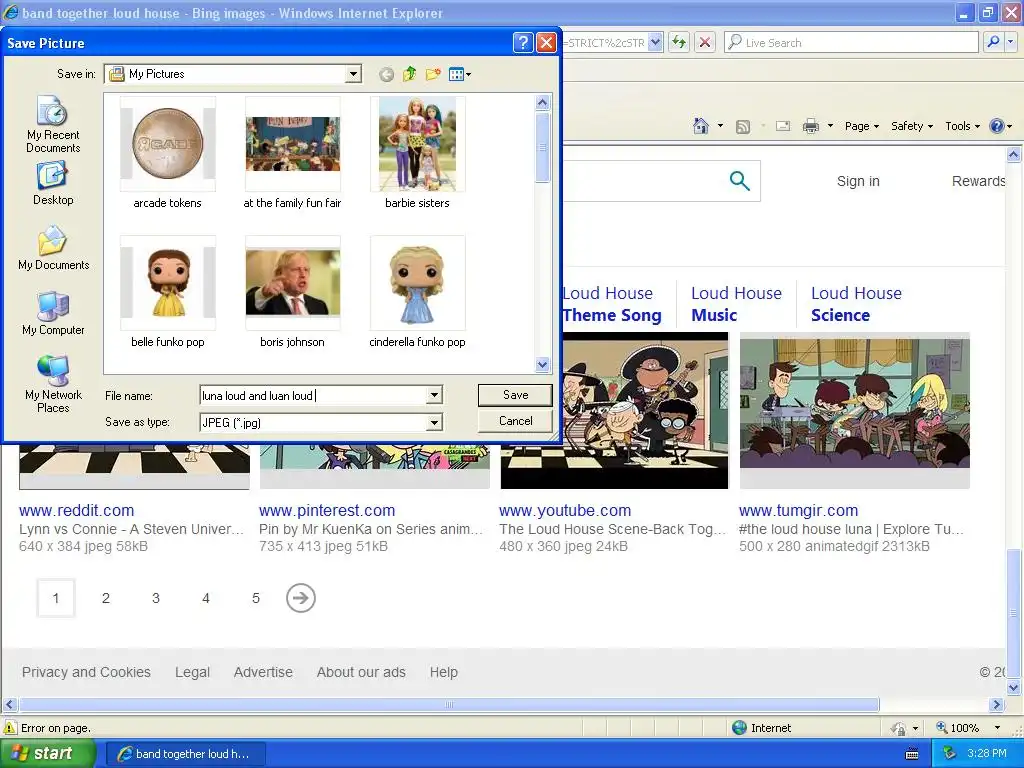Viewport: 1024px width, 768px height.
Task: Click band together loud house taskbar button
Action: coord(185,754)
